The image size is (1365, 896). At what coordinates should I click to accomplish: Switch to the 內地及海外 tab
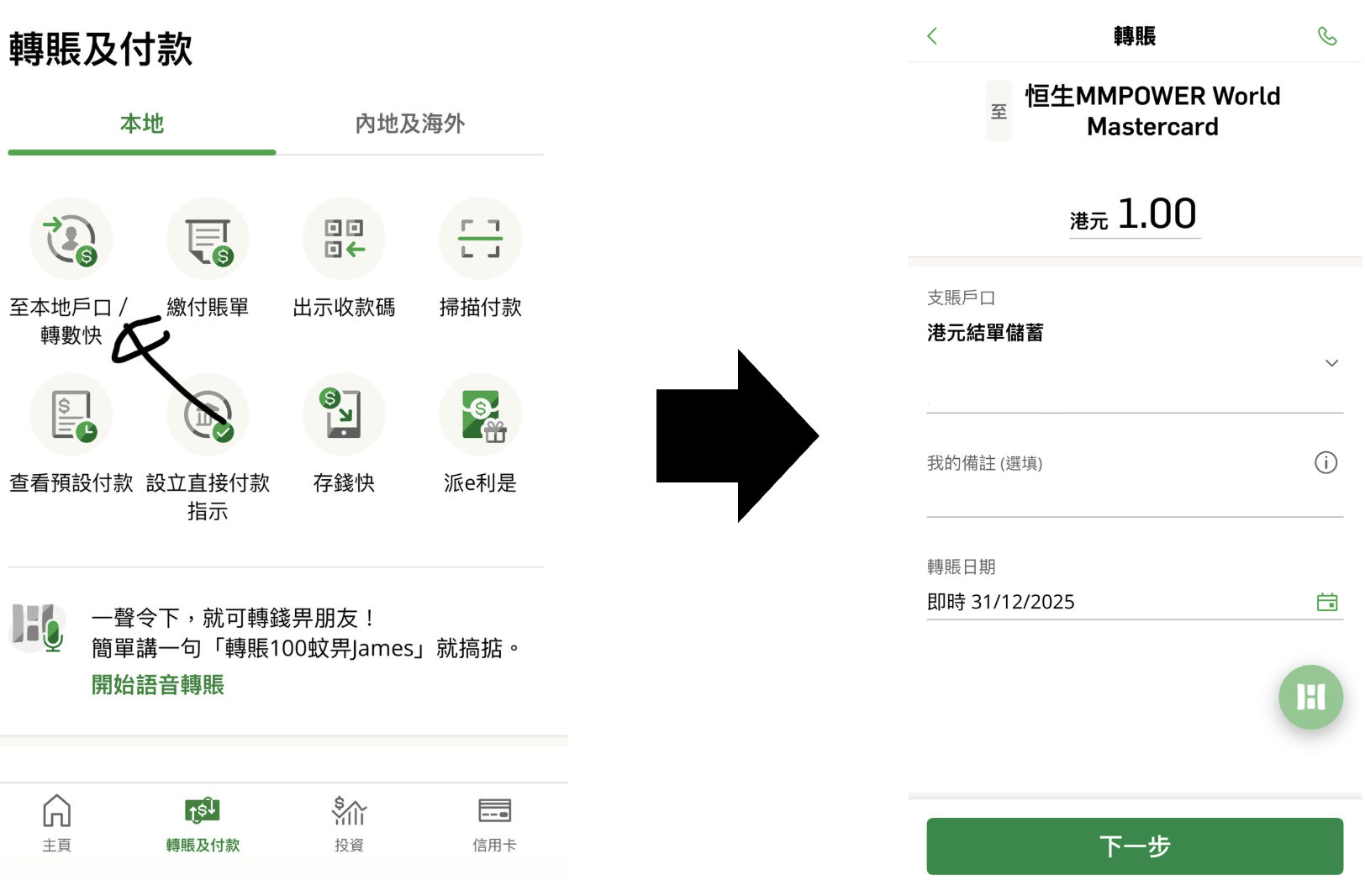point(410,124)
